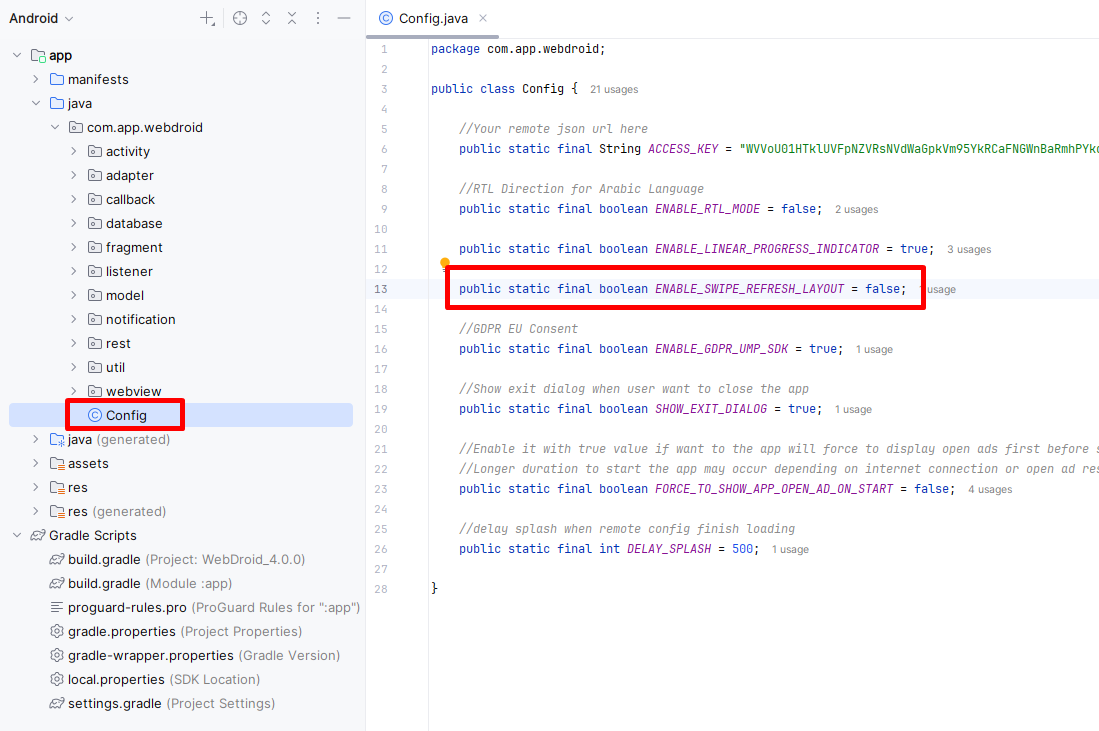Click the proguard-rules.pro text file icon
Image resolution: width=1099 pixels, height=731 pixels.
click(57, 607)
